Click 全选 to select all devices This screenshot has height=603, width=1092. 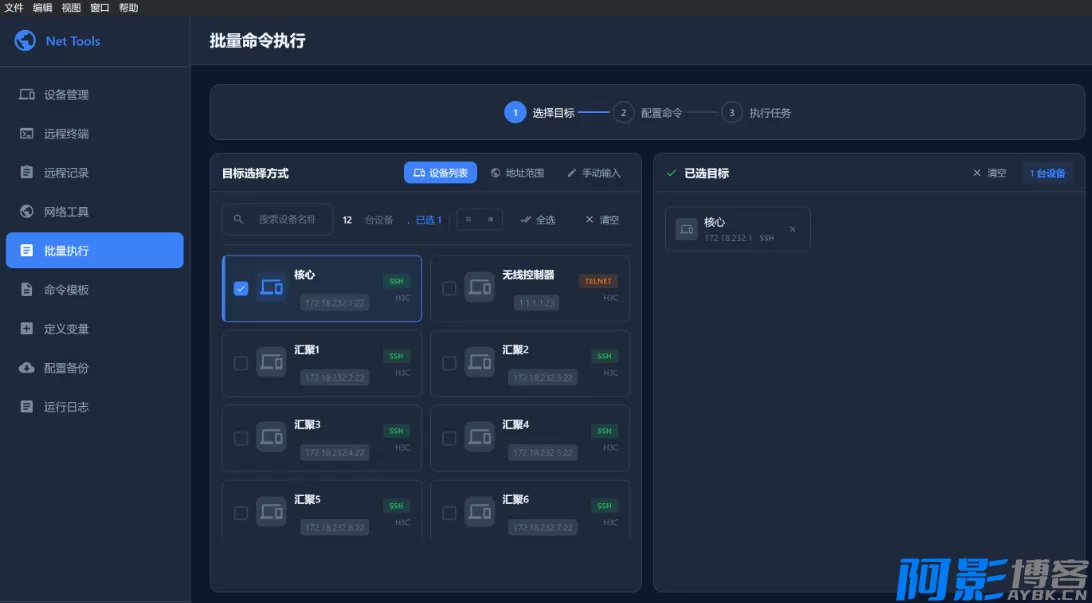[x=538, y=220]
